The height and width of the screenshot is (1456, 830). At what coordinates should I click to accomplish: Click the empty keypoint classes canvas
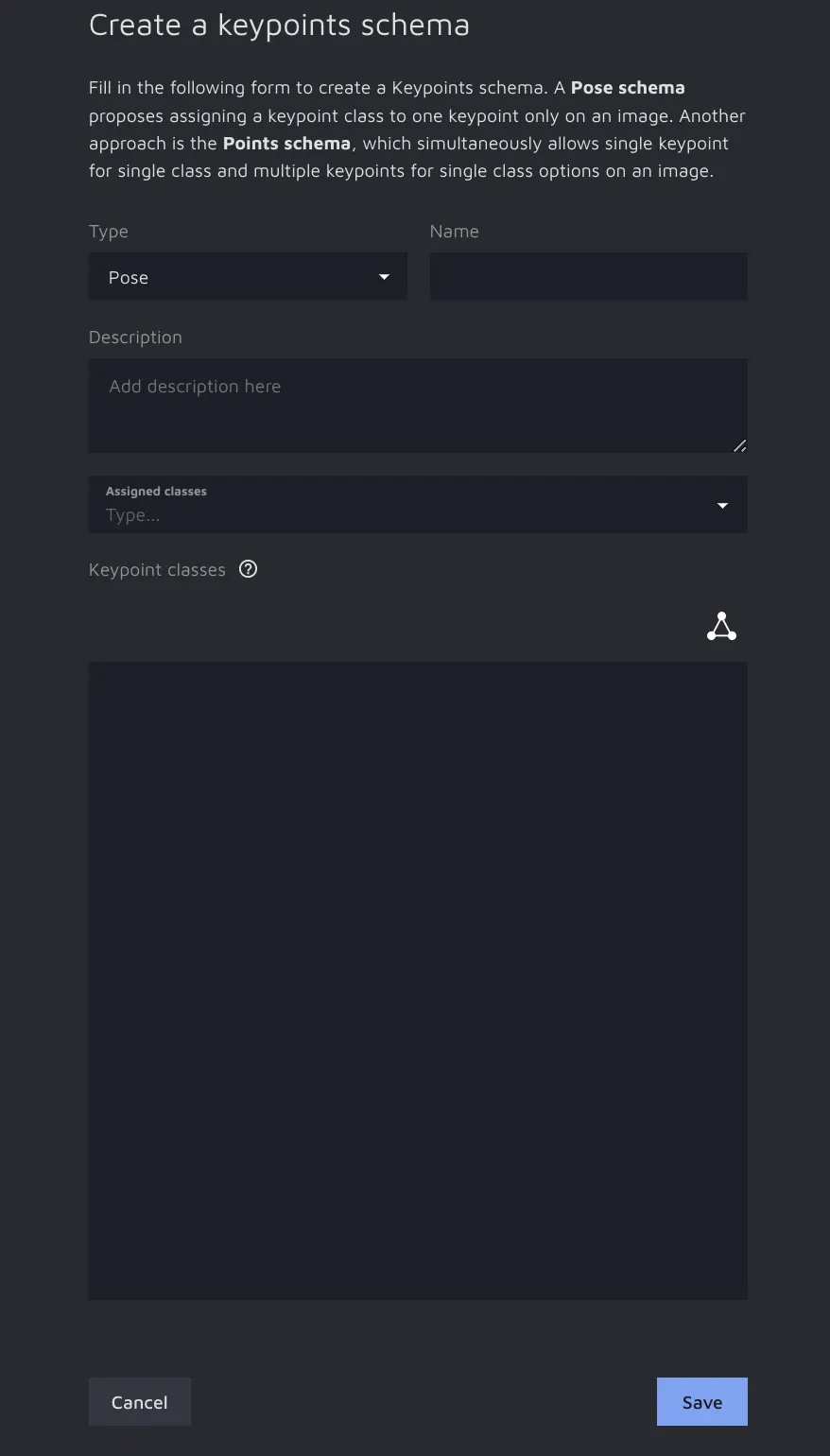(x=418, y=980)
